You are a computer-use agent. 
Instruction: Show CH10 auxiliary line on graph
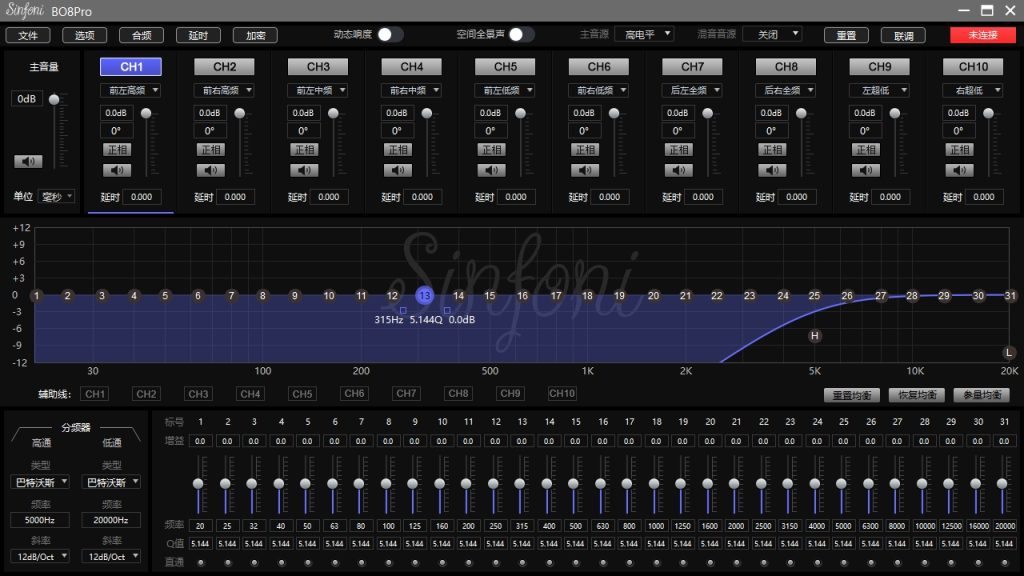562,394
